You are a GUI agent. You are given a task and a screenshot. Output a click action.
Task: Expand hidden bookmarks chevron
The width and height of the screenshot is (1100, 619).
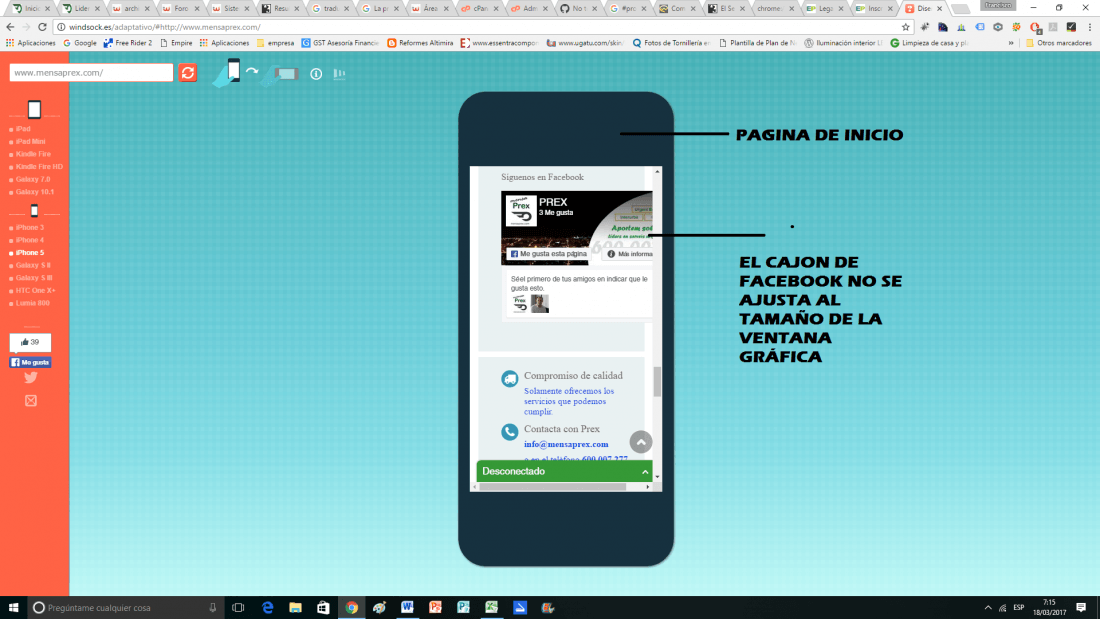[x=1011, y=43]
